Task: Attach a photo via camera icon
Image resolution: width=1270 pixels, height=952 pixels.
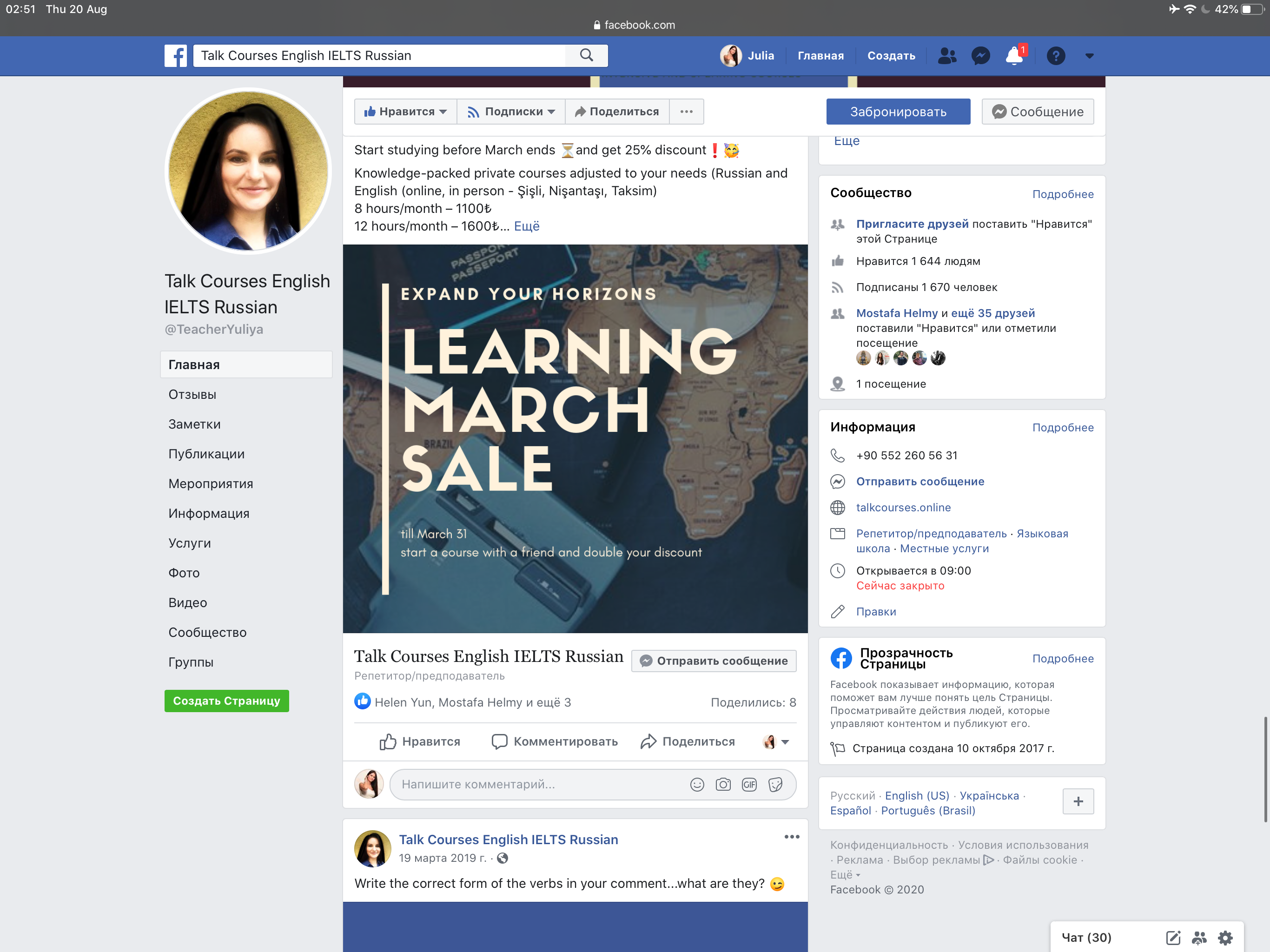Action: point(723,784)
